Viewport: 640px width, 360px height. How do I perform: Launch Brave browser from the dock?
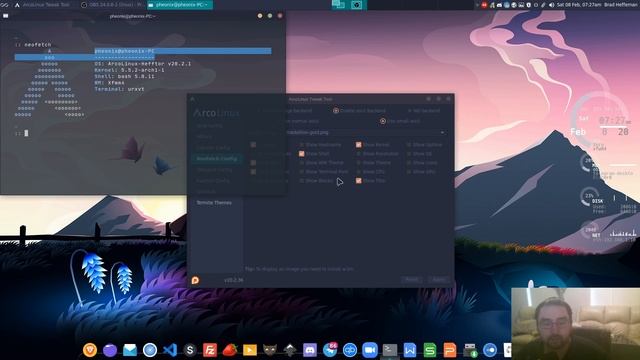point(90,350)
